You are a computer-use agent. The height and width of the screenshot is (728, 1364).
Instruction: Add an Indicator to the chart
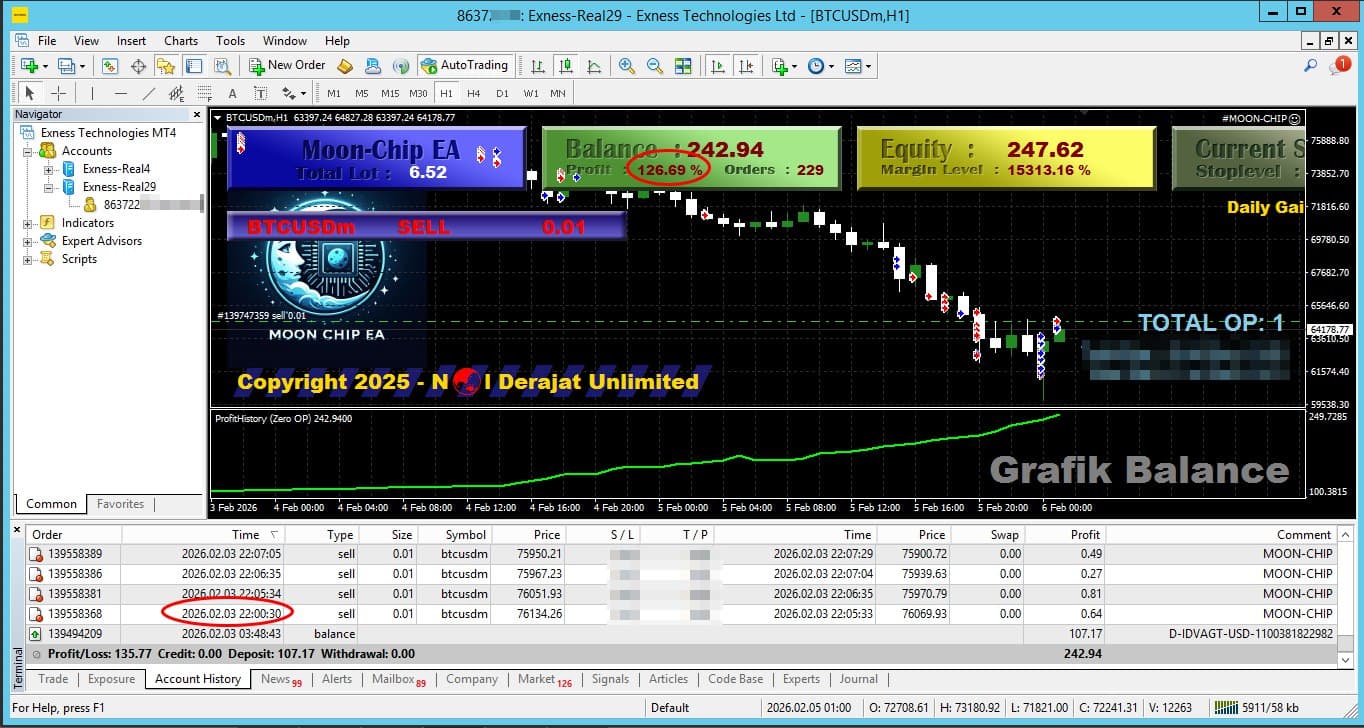pyautogui.click(x=782, y=66)
